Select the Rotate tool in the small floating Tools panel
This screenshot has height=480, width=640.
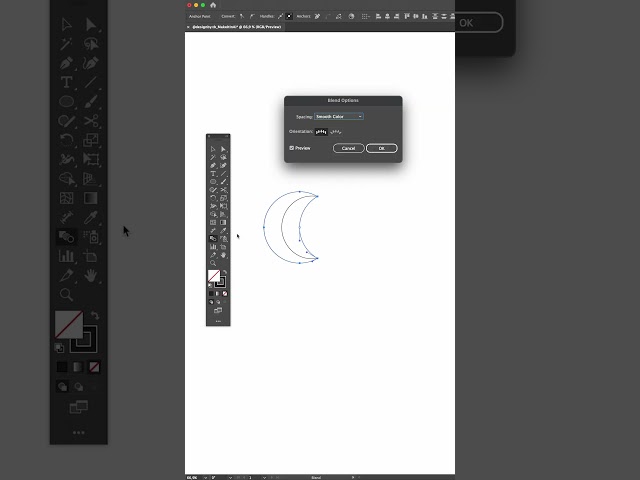pos(213,198)
